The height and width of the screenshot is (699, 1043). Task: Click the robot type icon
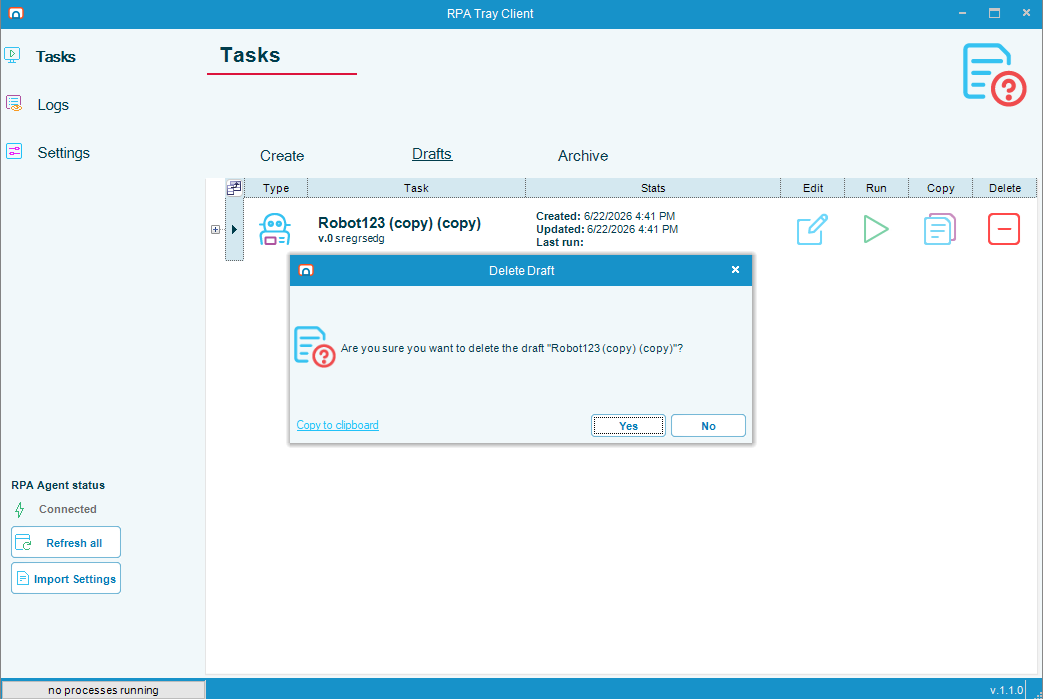[275, 229]
